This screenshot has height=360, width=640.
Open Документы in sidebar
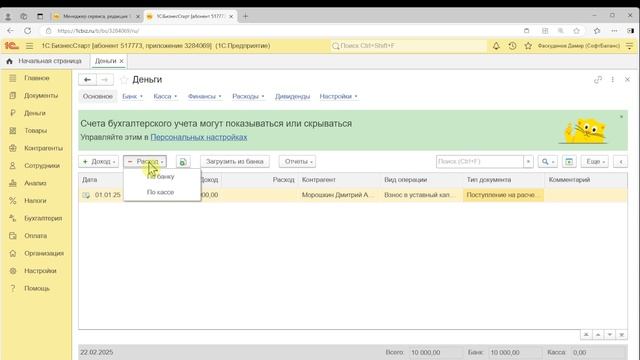(x=41, y=96)
